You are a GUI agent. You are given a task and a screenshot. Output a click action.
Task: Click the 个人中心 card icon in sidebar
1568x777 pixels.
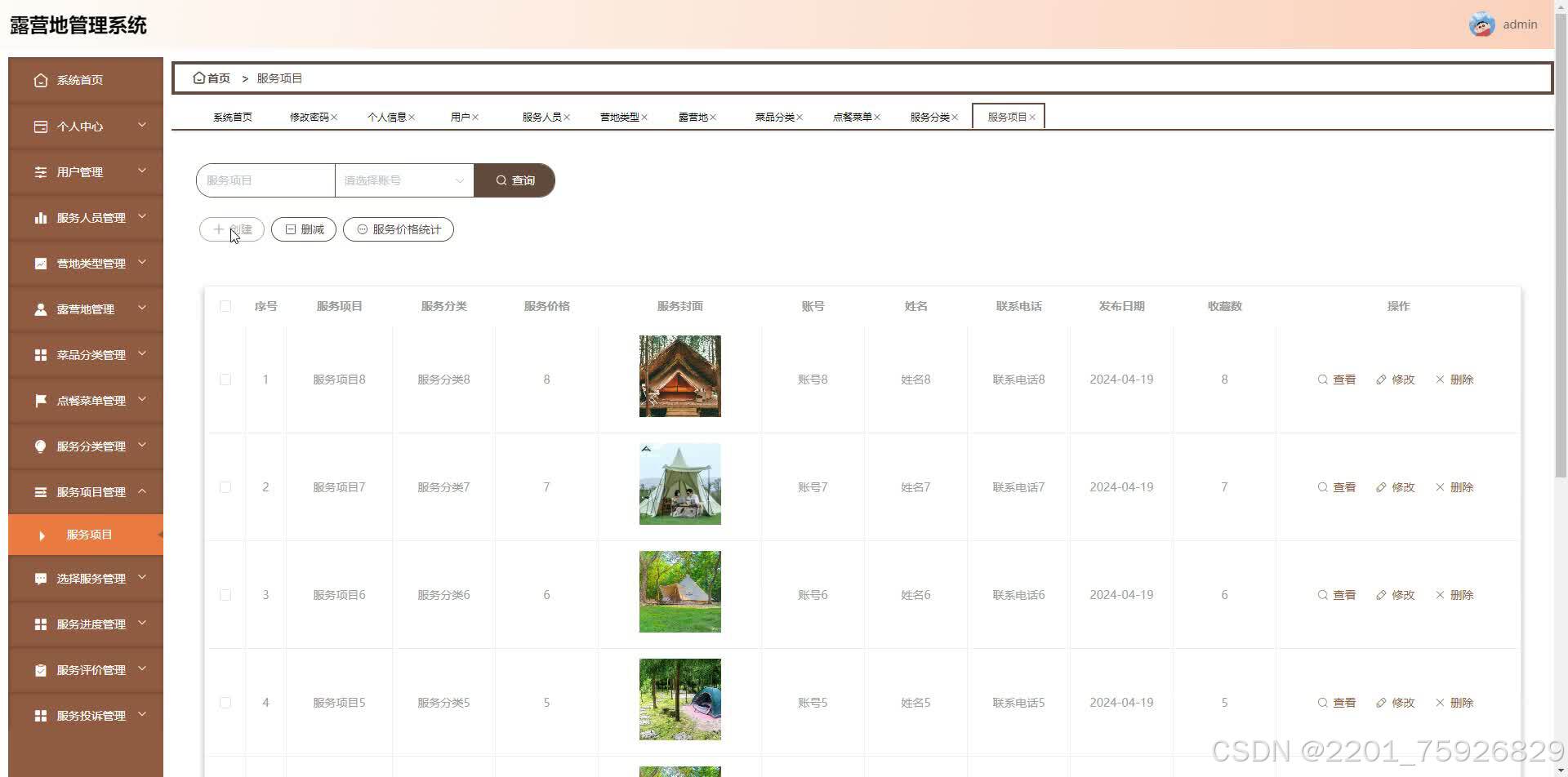click(x=41, y=127)
